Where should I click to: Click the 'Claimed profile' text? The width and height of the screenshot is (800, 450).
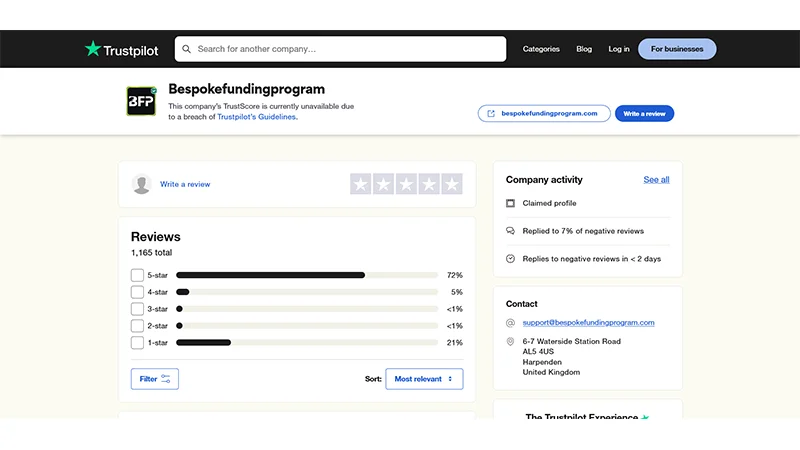[549, 203]
